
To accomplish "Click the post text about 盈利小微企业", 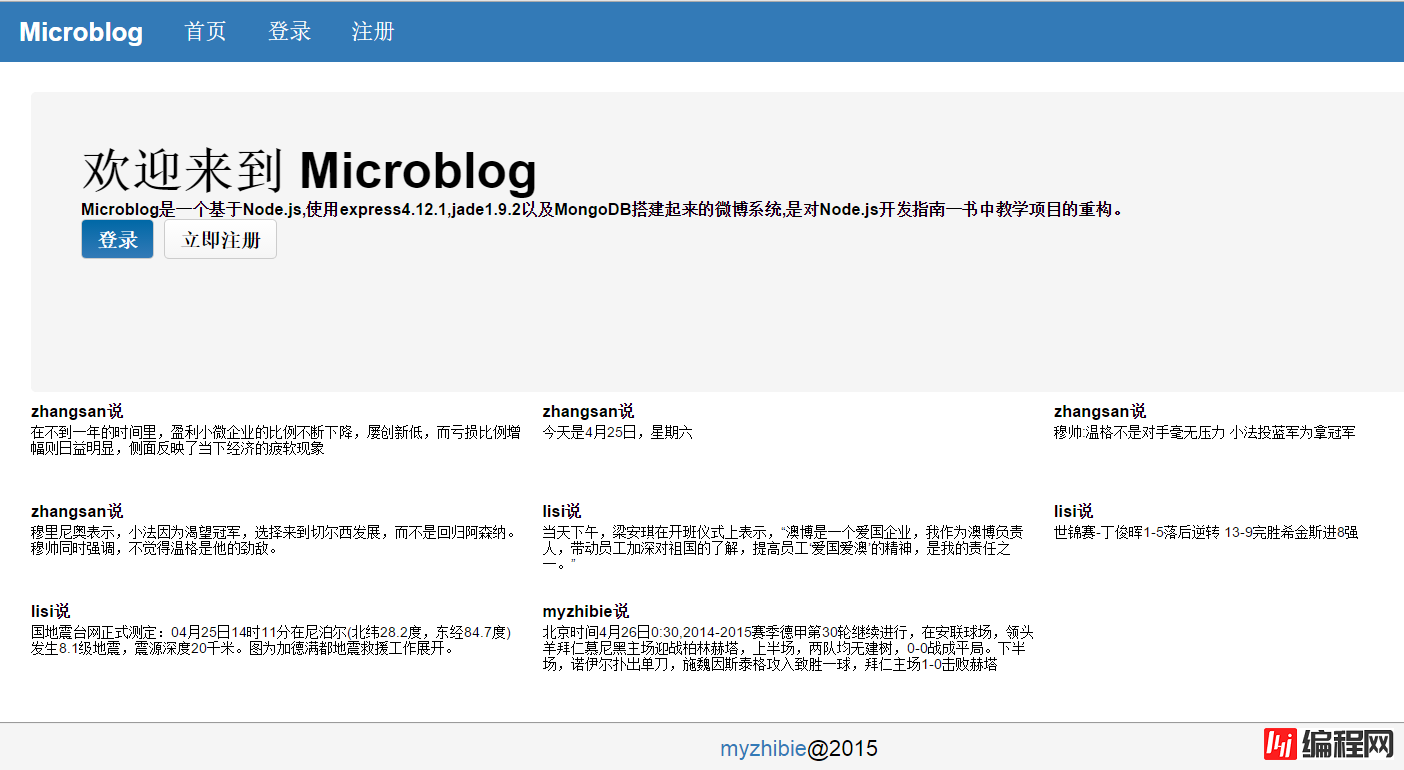I will tap(276, 440).
